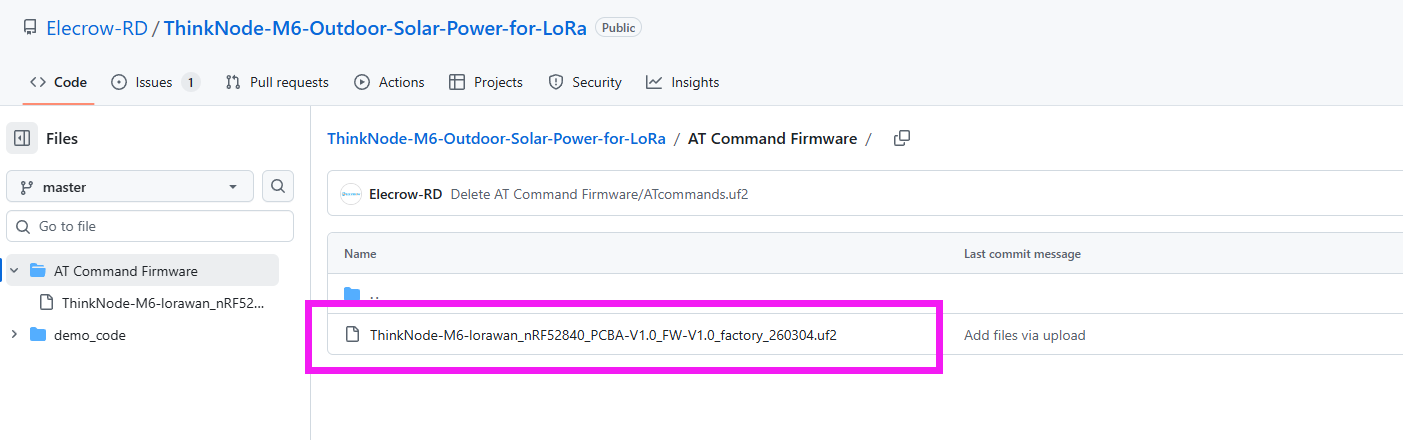Open the ThinkNode-M6 factory .uf2 file link
The width and height of the screenshot is (1403, 440).
[603, 335]
